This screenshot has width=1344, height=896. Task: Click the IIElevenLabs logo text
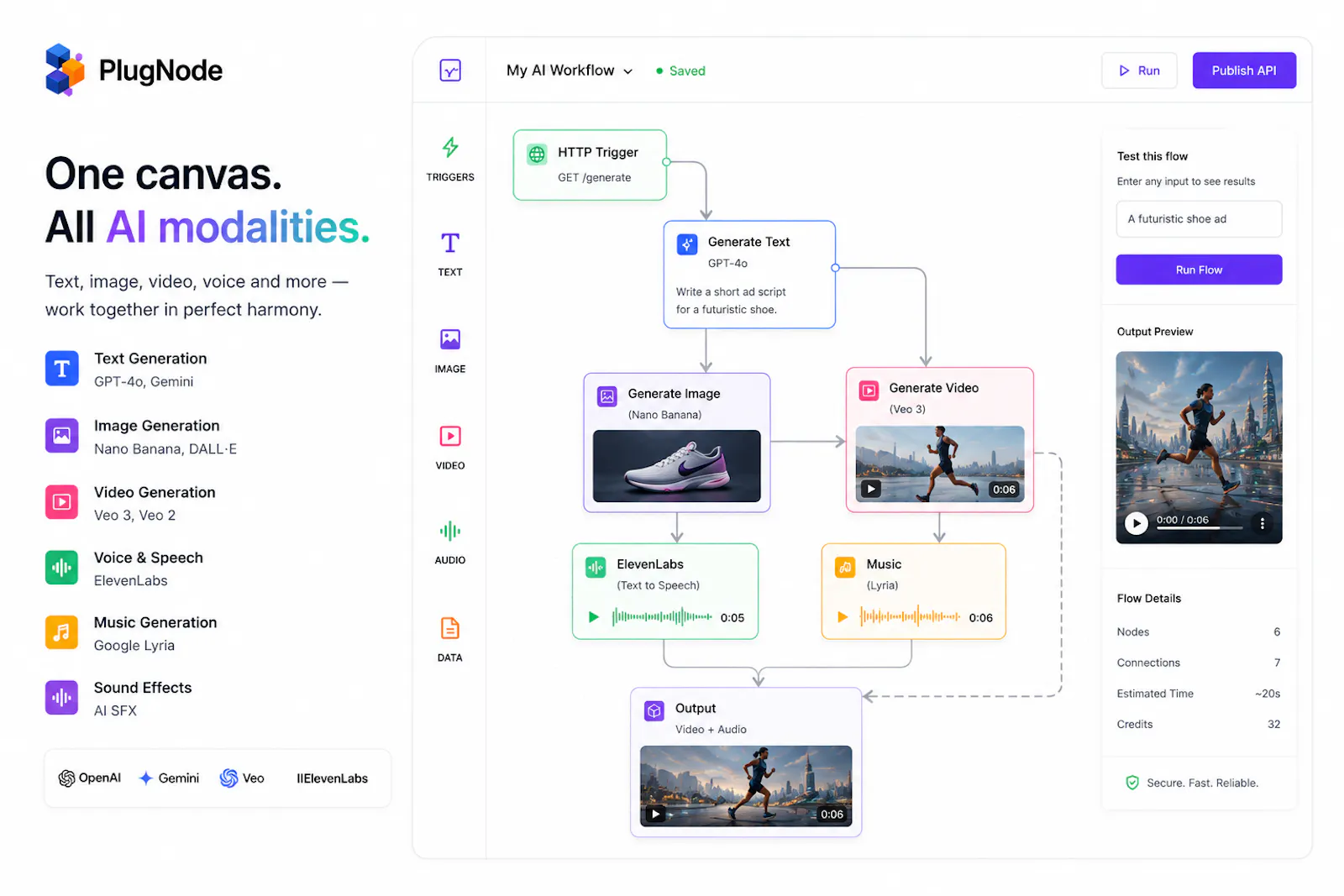click(x=333, y=778)
